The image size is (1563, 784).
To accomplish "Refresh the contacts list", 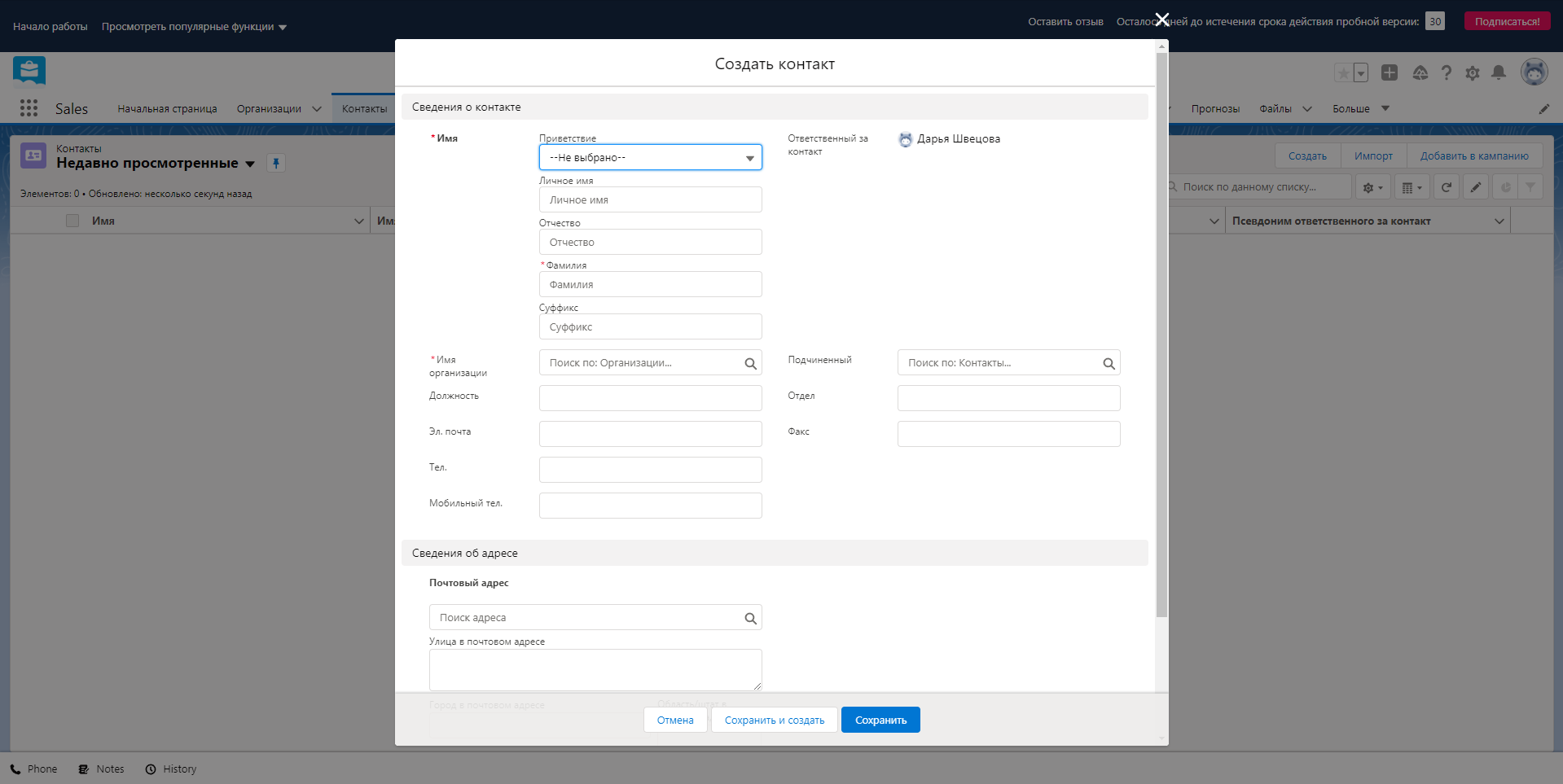I will [1447, 187].
